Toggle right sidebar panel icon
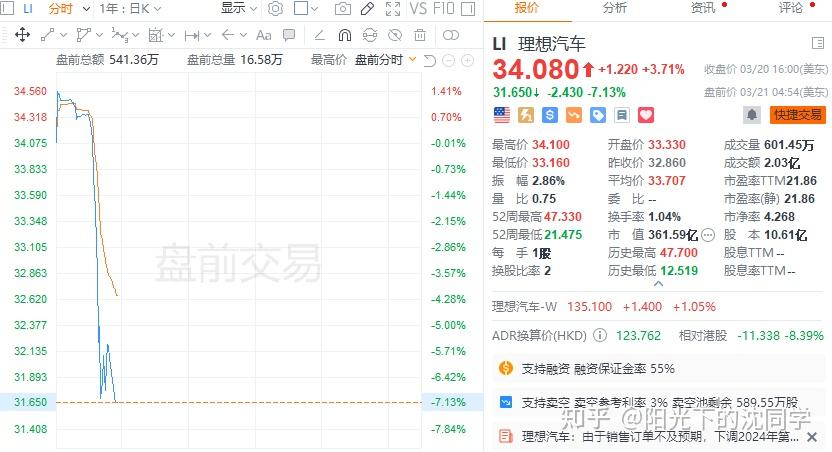 click(468, 8)
